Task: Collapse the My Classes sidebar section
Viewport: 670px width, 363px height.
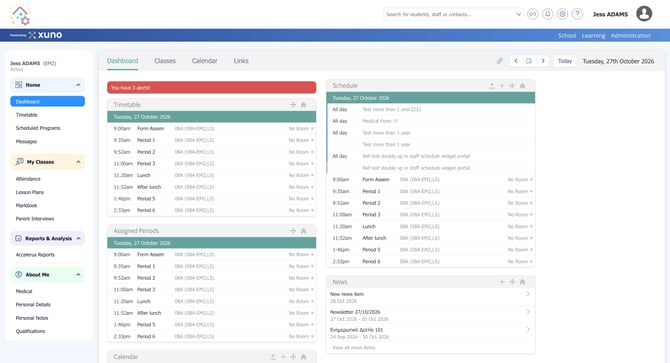Action: 78,162
